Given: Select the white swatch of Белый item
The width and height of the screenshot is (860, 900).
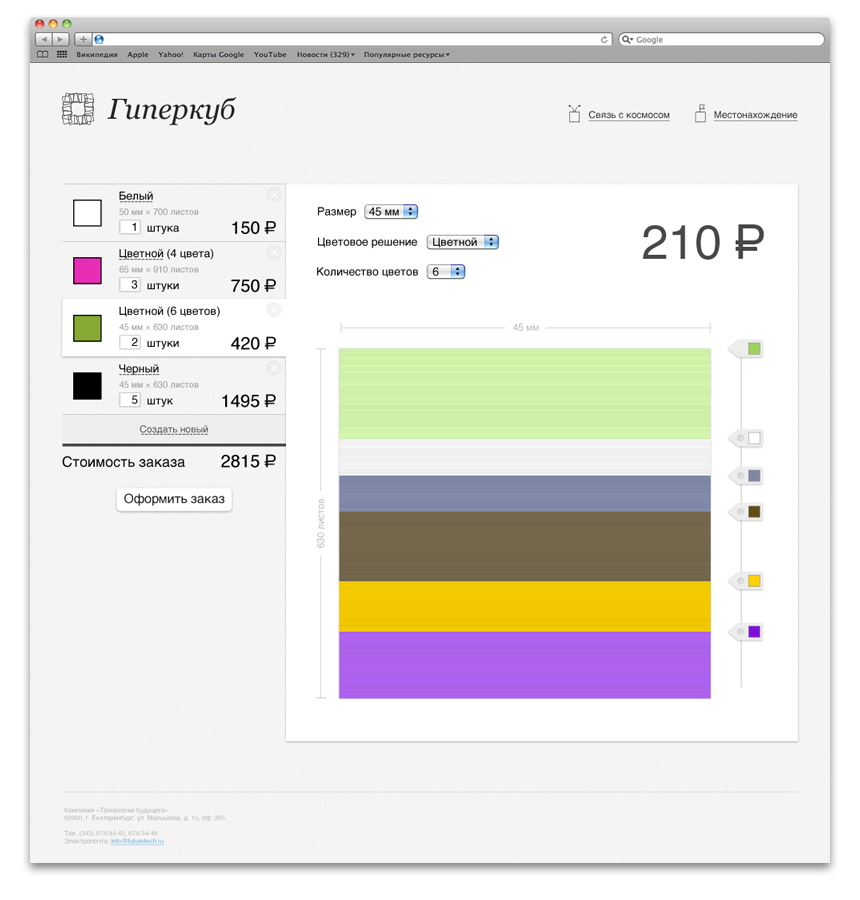Looking at the screenshot, I should tap(87, 213).
